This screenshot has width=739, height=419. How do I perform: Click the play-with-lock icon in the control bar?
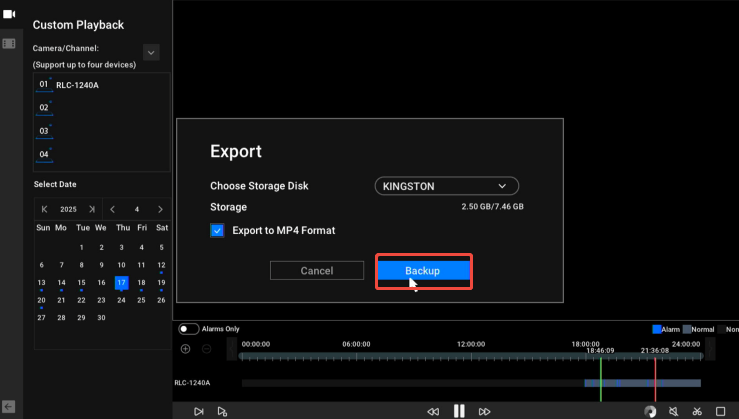[222, 411]
